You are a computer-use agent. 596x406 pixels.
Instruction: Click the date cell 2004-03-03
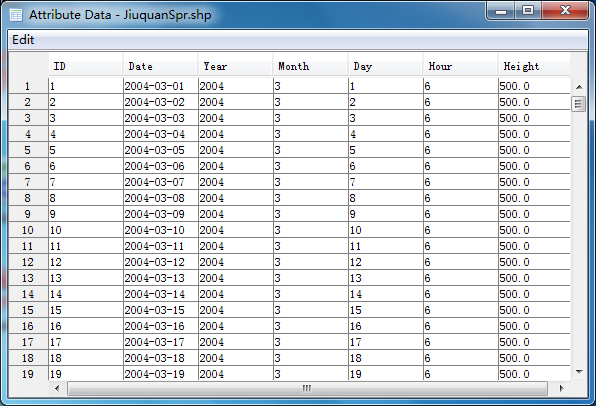coord(161,118)
